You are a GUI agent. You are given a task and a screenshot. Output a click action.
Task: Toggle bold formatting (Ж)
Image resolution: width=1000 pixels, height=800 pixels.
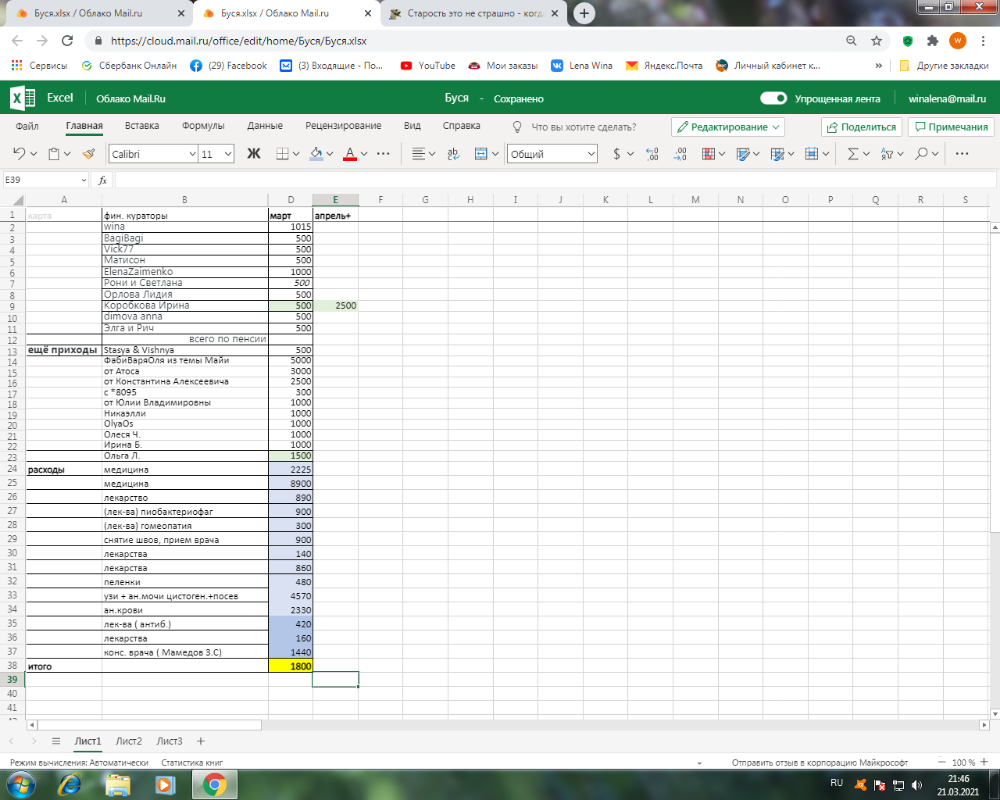coord(253,154)
